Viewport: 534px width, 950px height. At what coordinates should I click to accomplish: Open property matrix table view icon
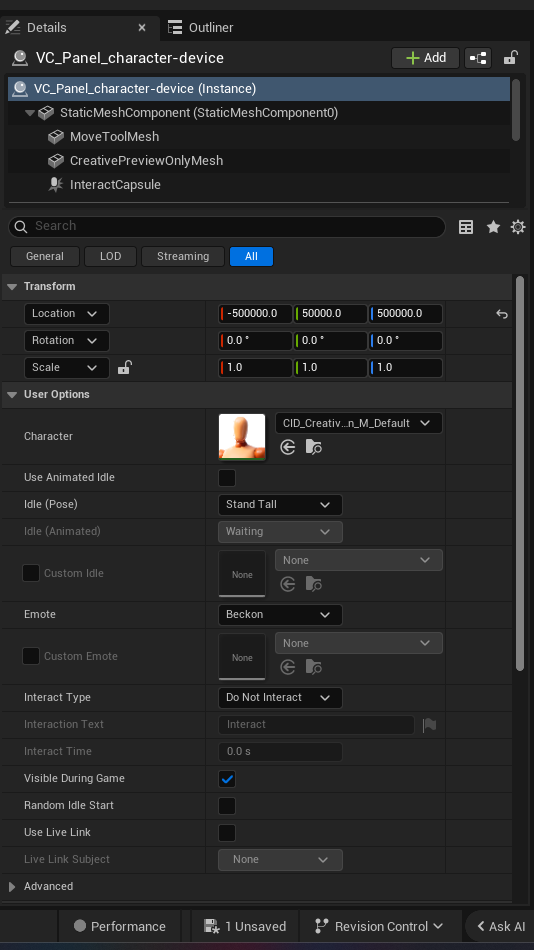(466, 227)
